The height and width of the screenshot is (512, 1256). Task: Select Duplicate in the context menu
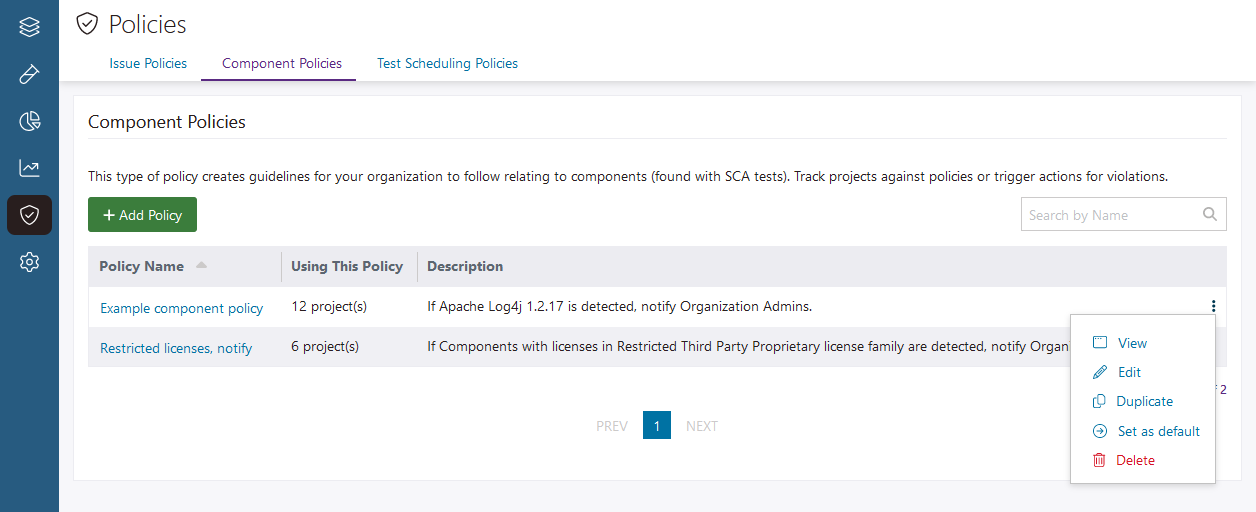click(x=1145, y=401)
